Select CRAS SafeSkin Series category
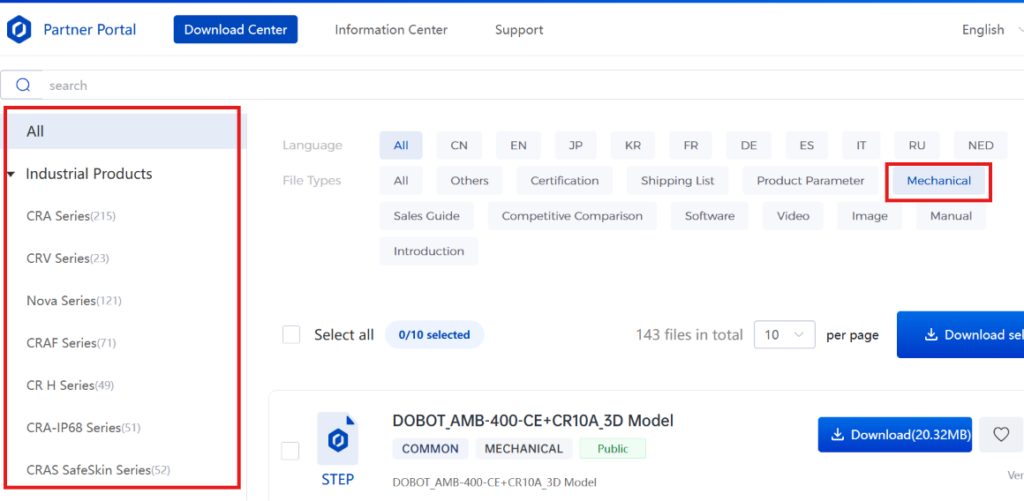This screenshot has width=1024, height=501. click(x=99, y=470)
